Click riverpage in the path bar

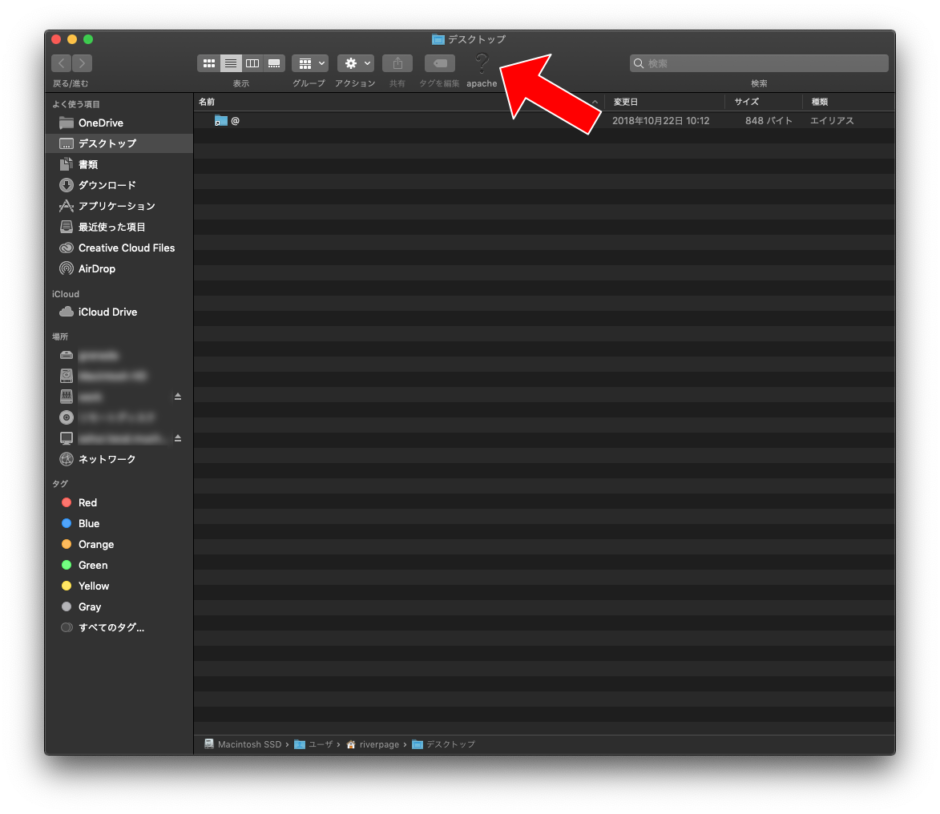point(378,744)
